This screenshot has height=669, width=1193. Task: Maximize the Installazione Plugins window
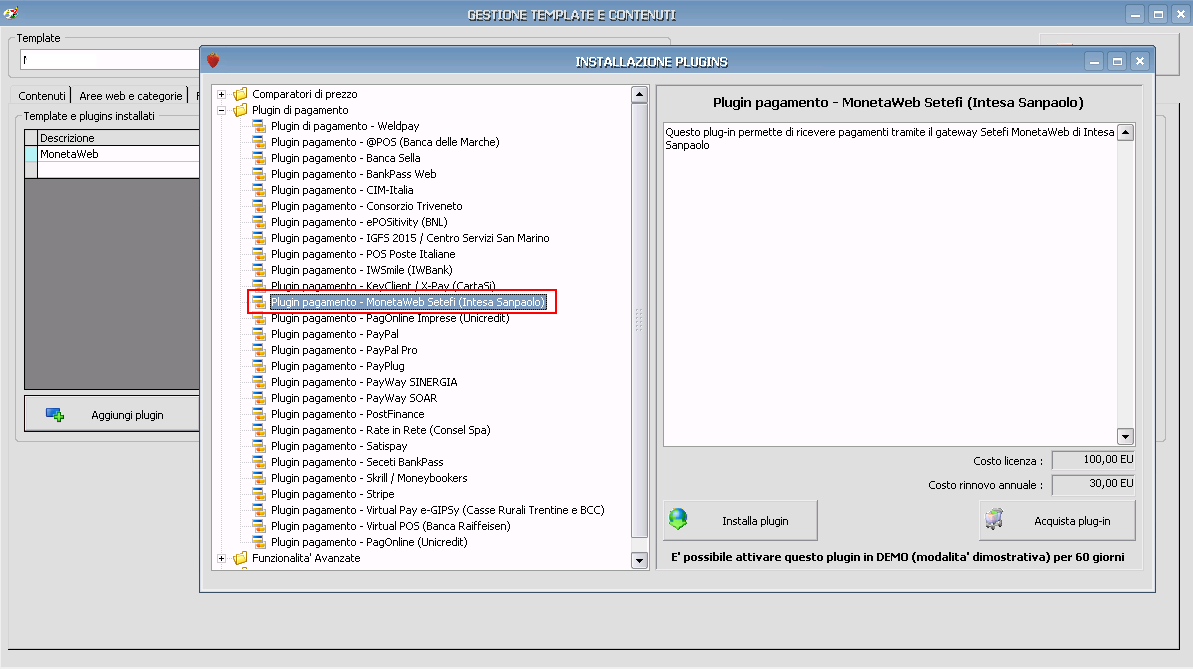coord(1117,62)
